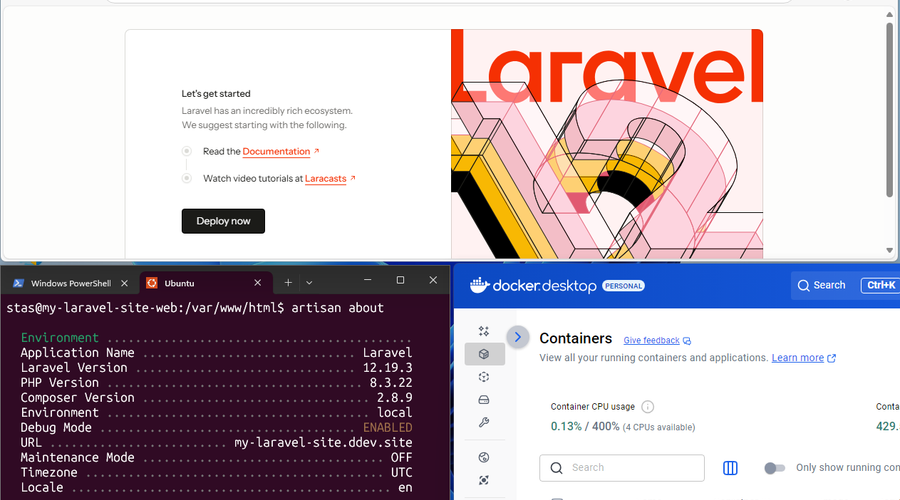Click Maintenance Mode OFF value
900x500 pixels.
tap(402, 458)
